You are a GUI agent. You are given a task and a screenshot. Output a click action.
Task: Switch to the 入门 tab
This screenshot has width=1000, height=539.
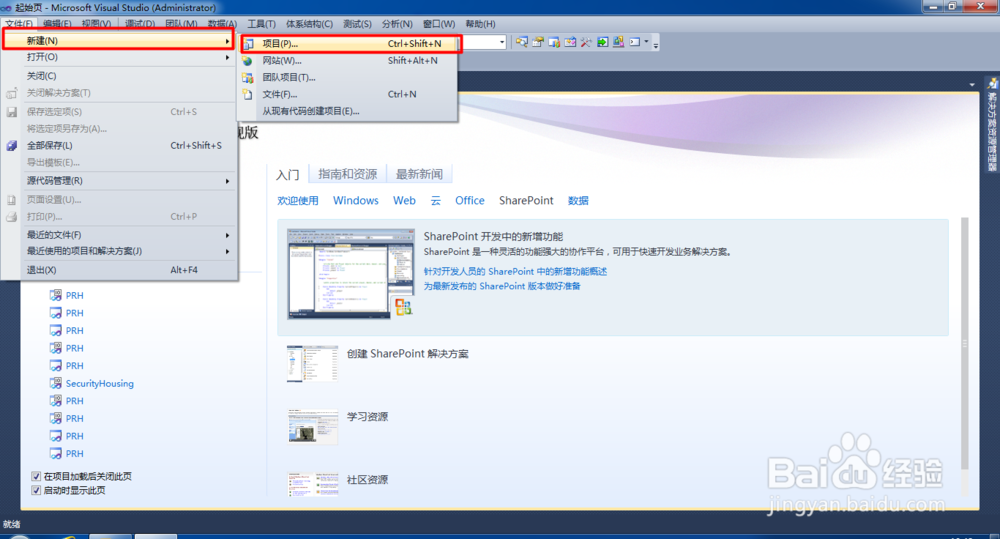coord(288,174)
